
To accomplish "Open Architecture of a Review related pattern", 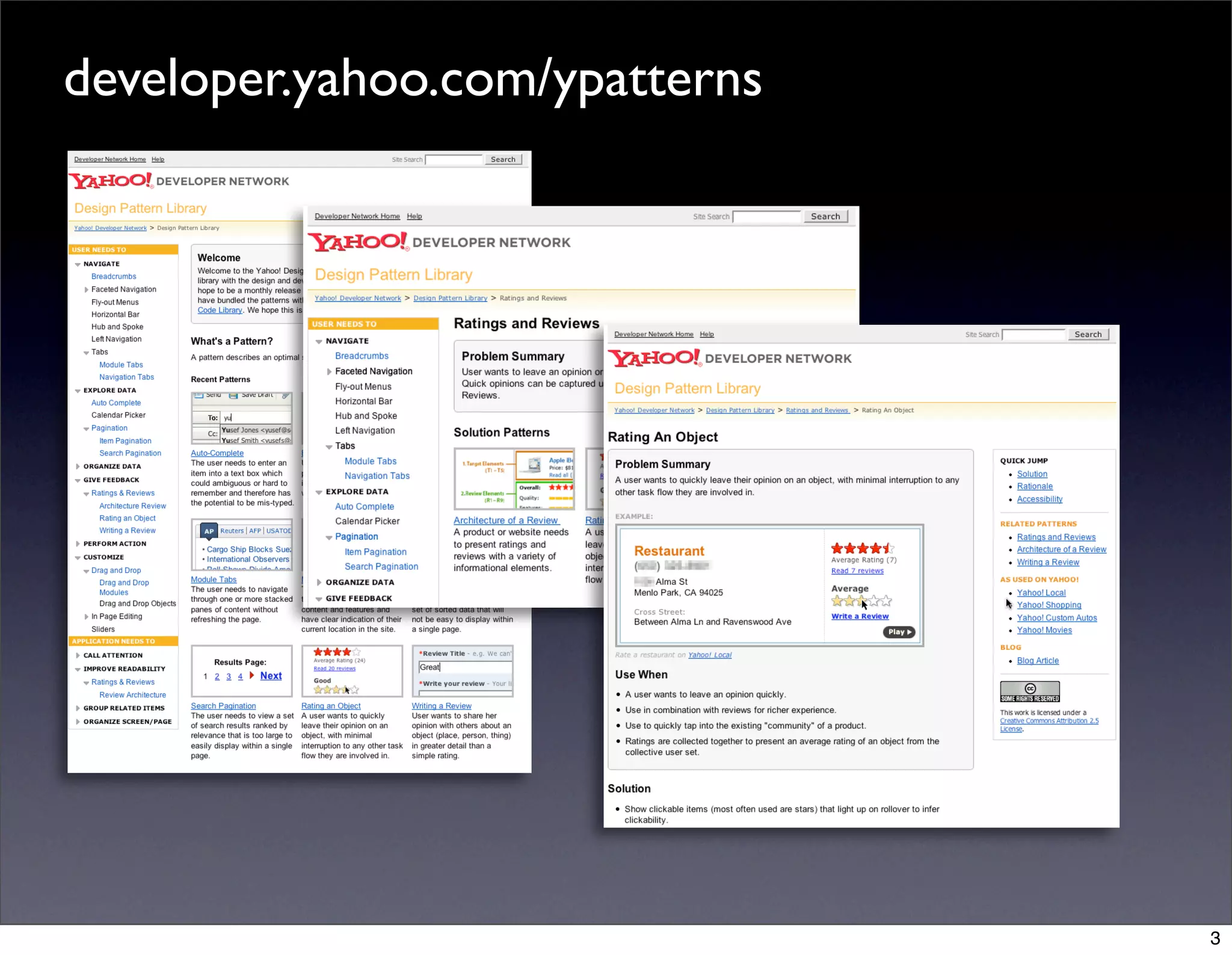I will pyautogui.click(x=1062, y=549).
